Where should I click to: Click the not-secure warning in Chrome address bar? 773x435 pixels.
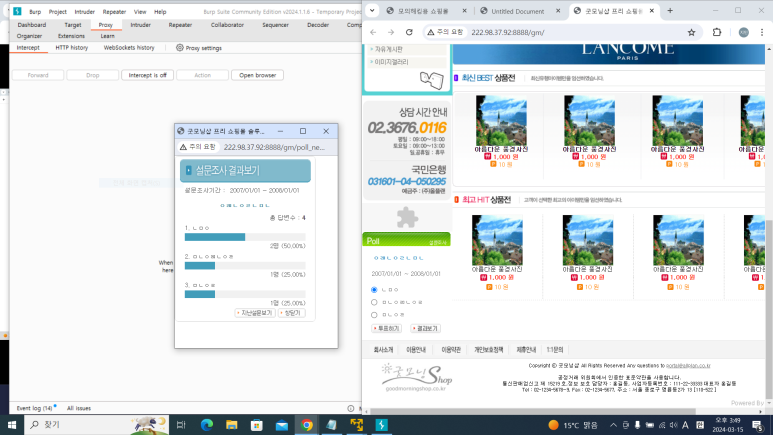pyautogui.click(x=445, y=32)
